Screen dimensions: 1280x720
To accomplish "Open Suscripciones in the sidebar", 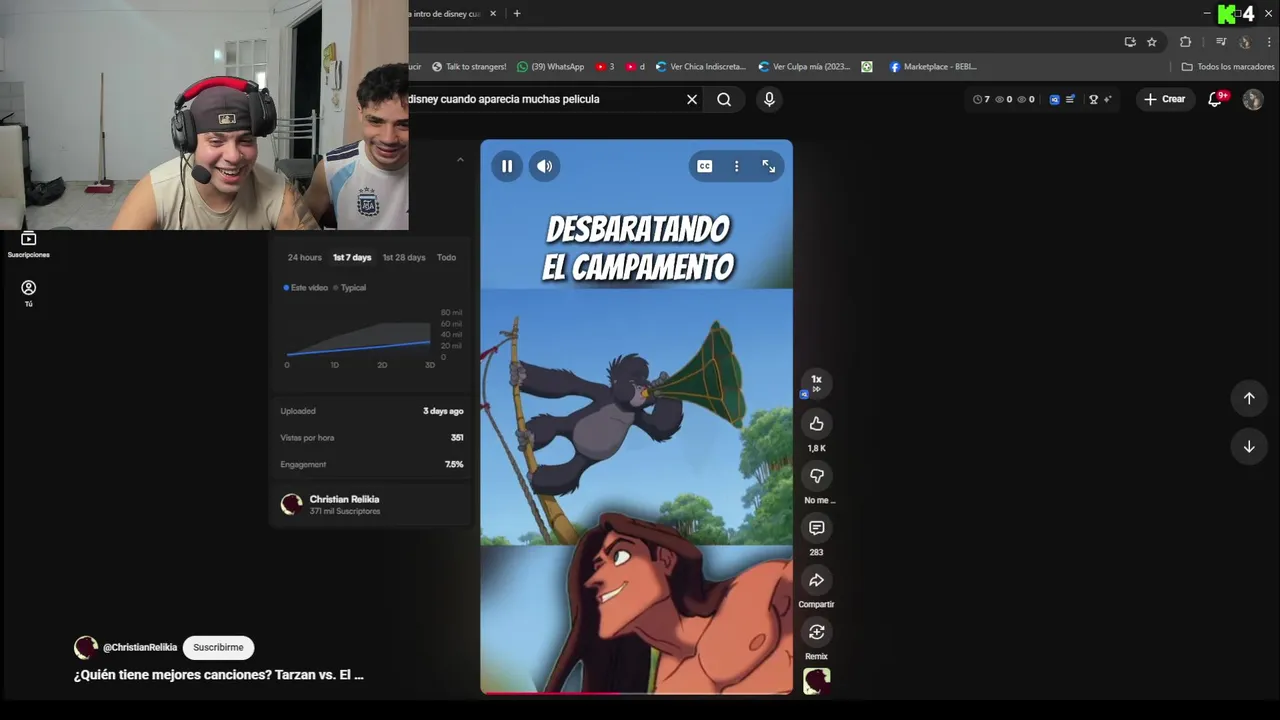I will 28,244.
